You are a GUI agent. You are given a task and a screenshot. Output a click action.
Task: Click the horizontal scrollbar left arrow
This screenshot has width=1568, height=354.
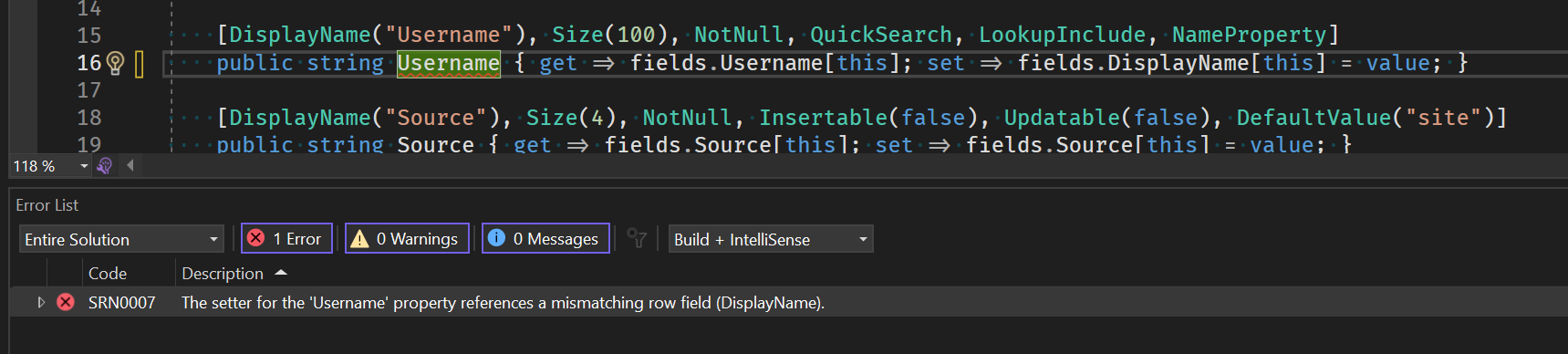click(130, 165)
